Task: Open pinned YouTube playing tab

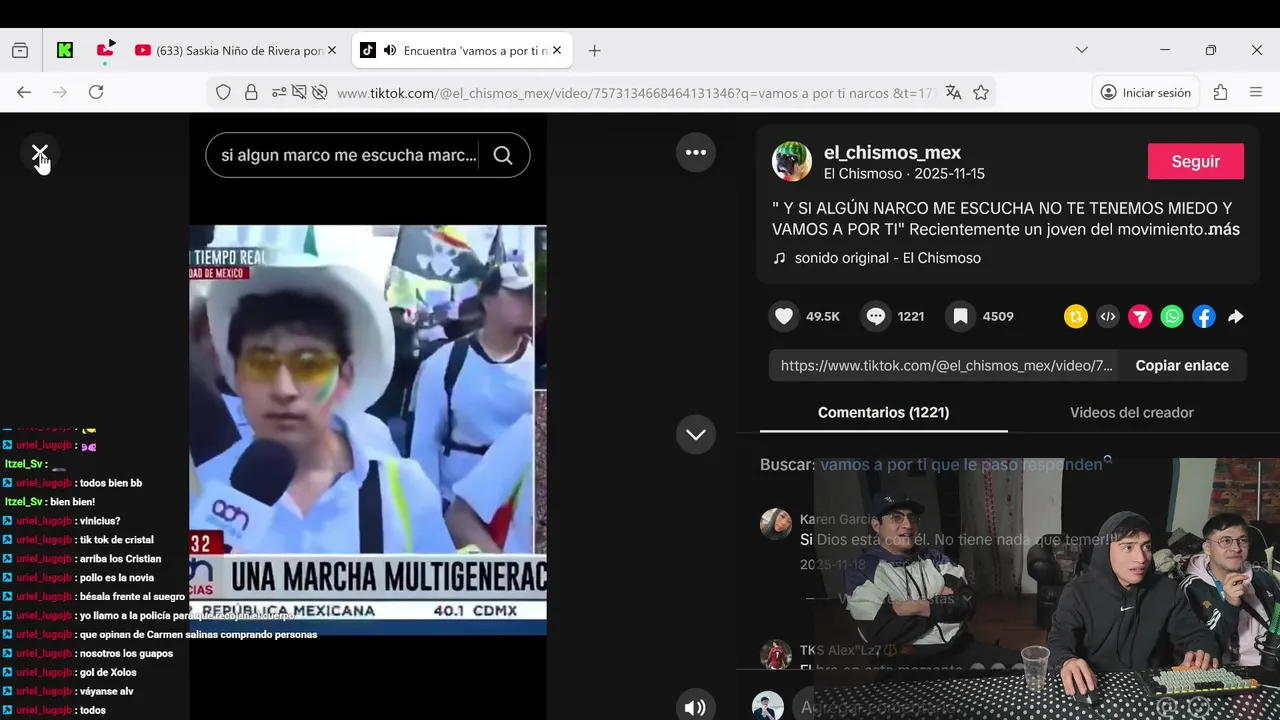Action: 105,50
